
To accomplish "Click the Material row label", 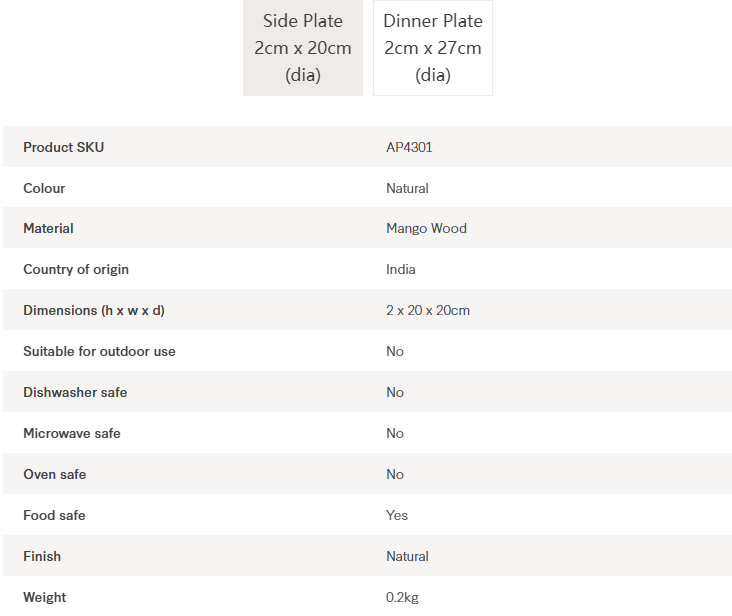I will click(48, 228).
